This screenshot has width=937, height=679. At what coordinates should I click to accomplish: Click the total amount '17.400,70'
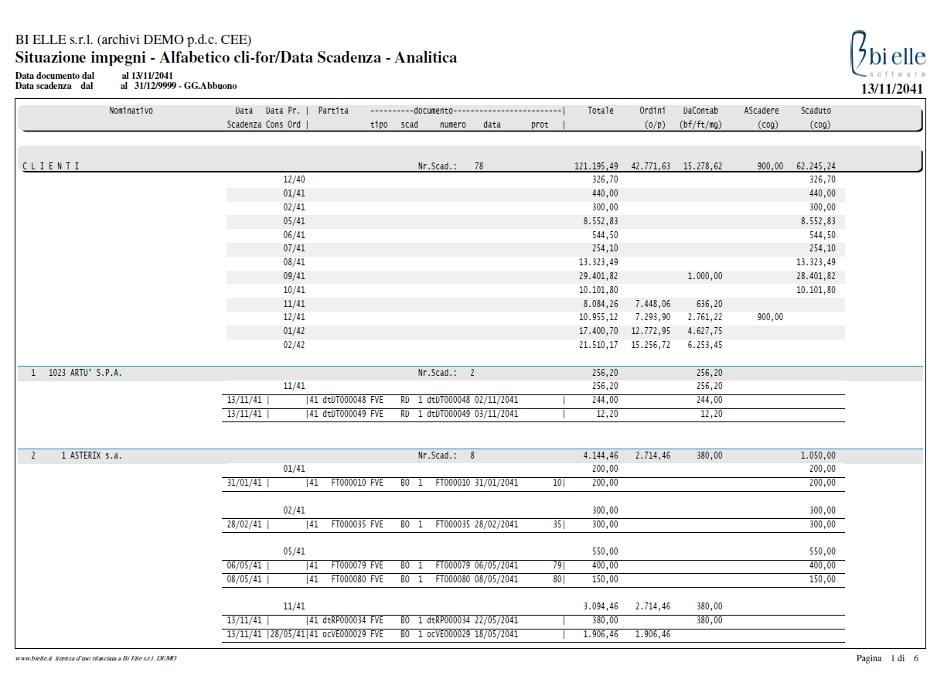click(598, 331)
